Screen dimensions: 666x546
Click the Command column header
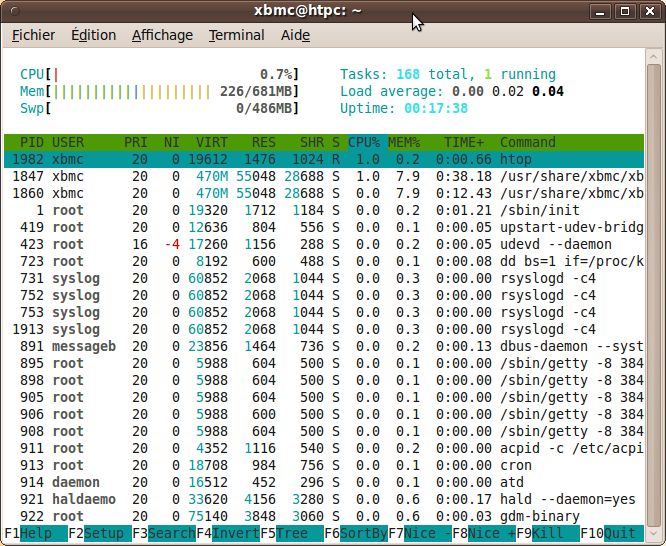[528, 142]
